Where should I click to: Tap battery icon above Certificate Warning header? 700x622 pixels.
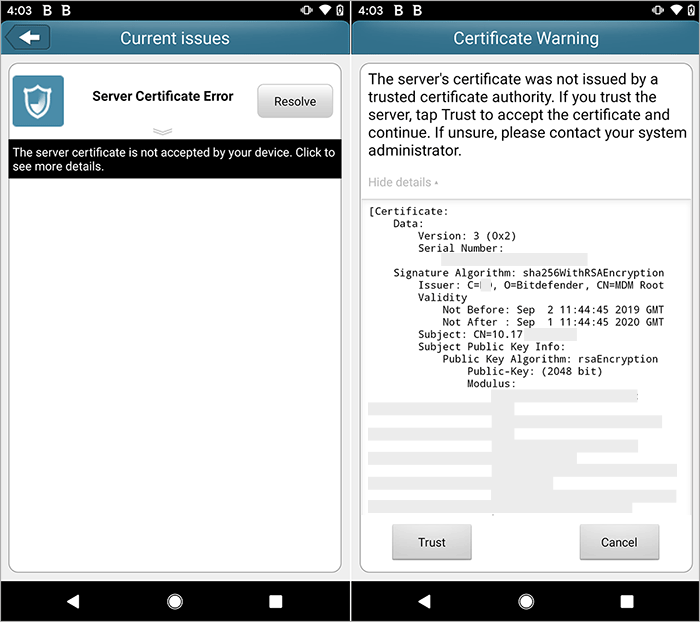pos(689,10)
